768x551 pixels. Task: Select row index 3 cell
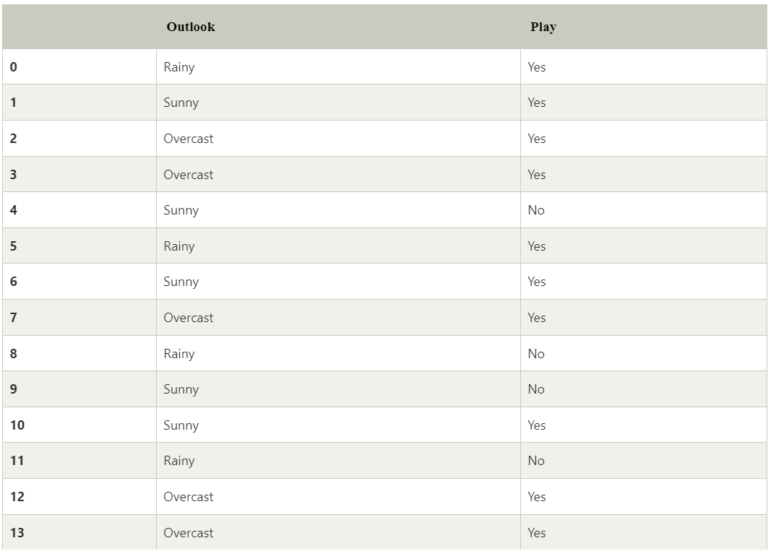tap(14, 175)
